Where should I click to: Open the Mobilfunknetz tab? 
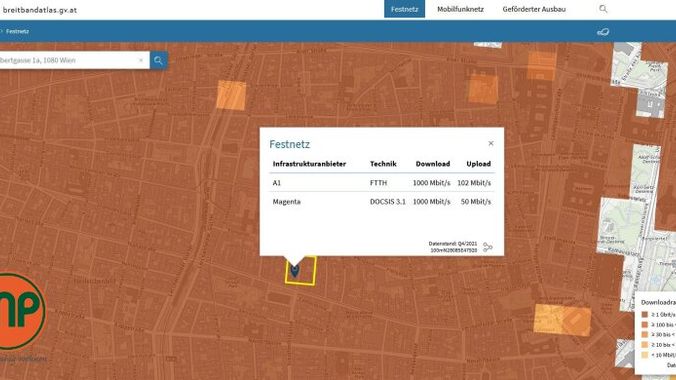460,9
